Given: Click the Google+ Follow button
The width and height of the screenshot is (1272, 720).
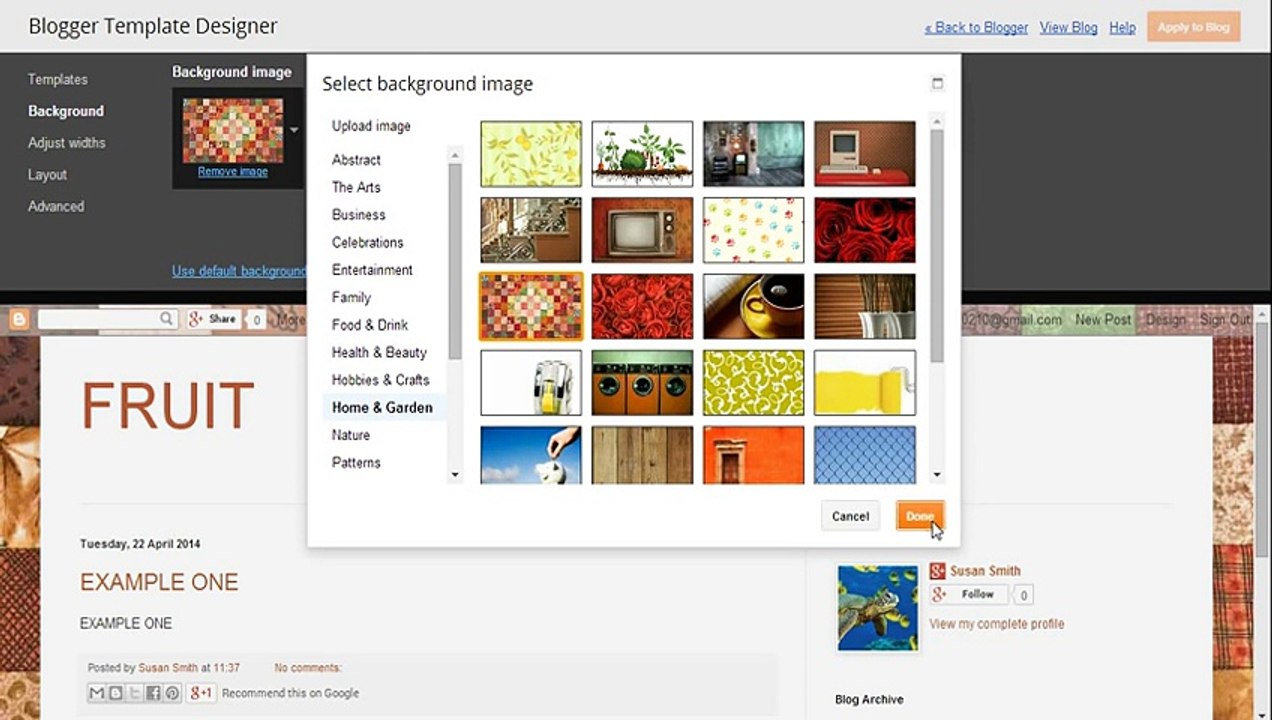Looking at the screenshot, I should tap(969, 595).
